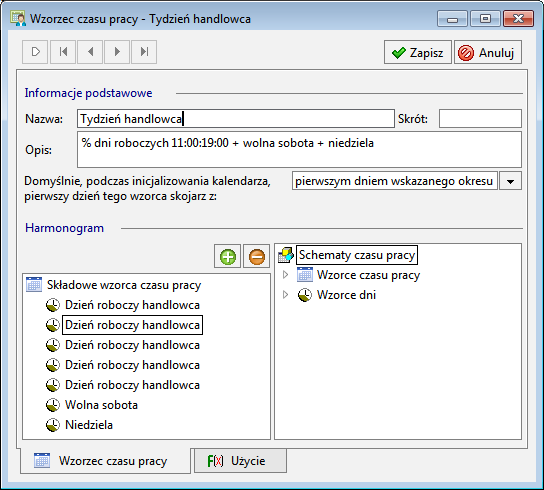Go to the first record navigation arrow
Image resolution: width=544 pixels, height=490 pixels.
(63, 52)
